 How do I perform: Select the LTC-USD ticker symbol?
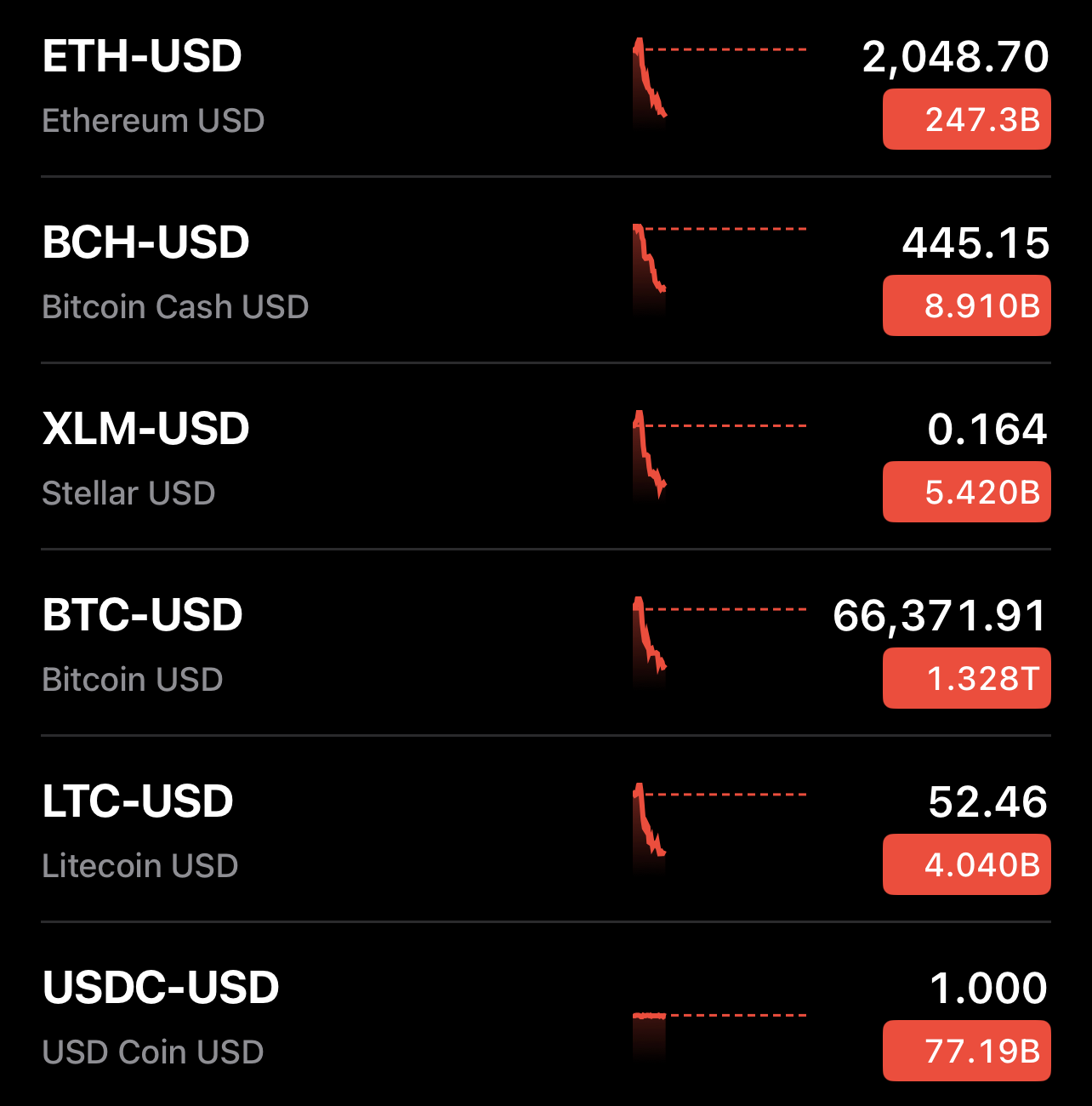(x=138, y=801)
